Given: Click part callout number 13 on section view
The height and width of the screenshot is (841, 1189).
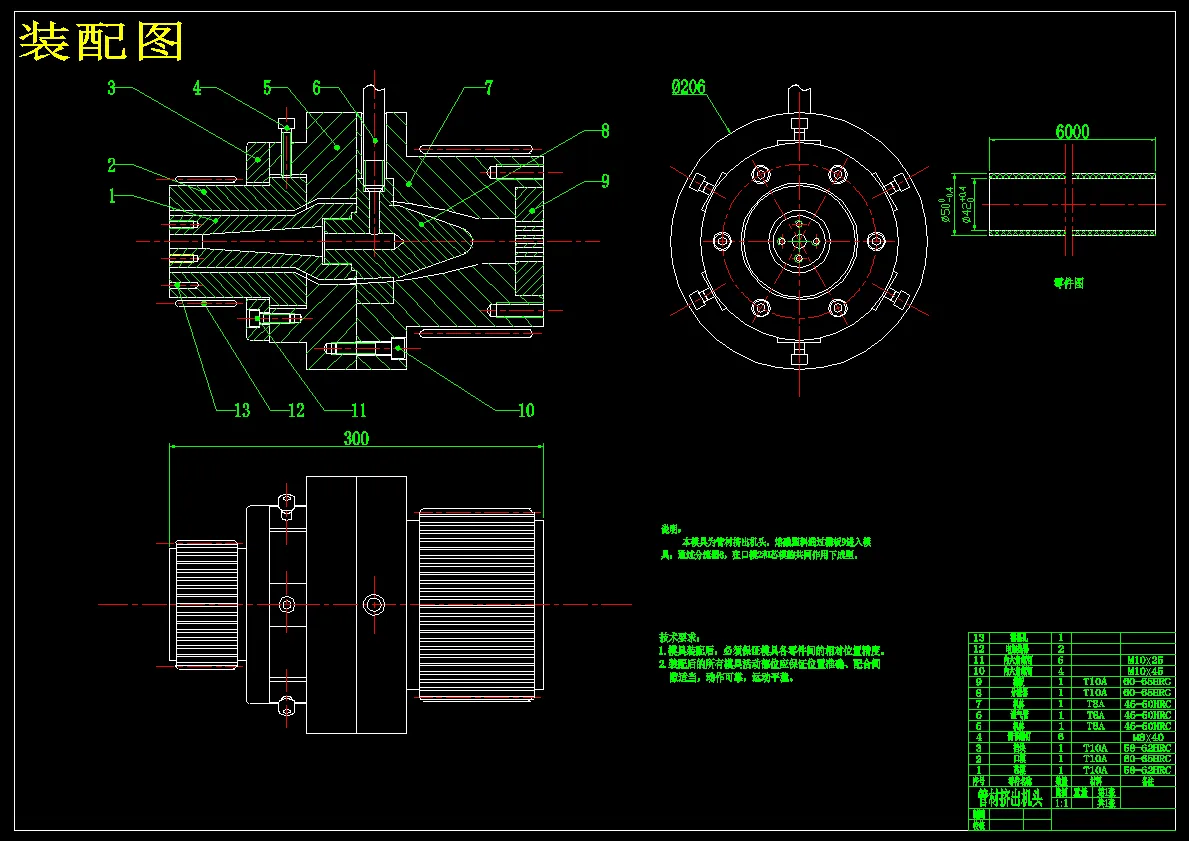Looking at the screenshot, I should (x=242, y=410).
